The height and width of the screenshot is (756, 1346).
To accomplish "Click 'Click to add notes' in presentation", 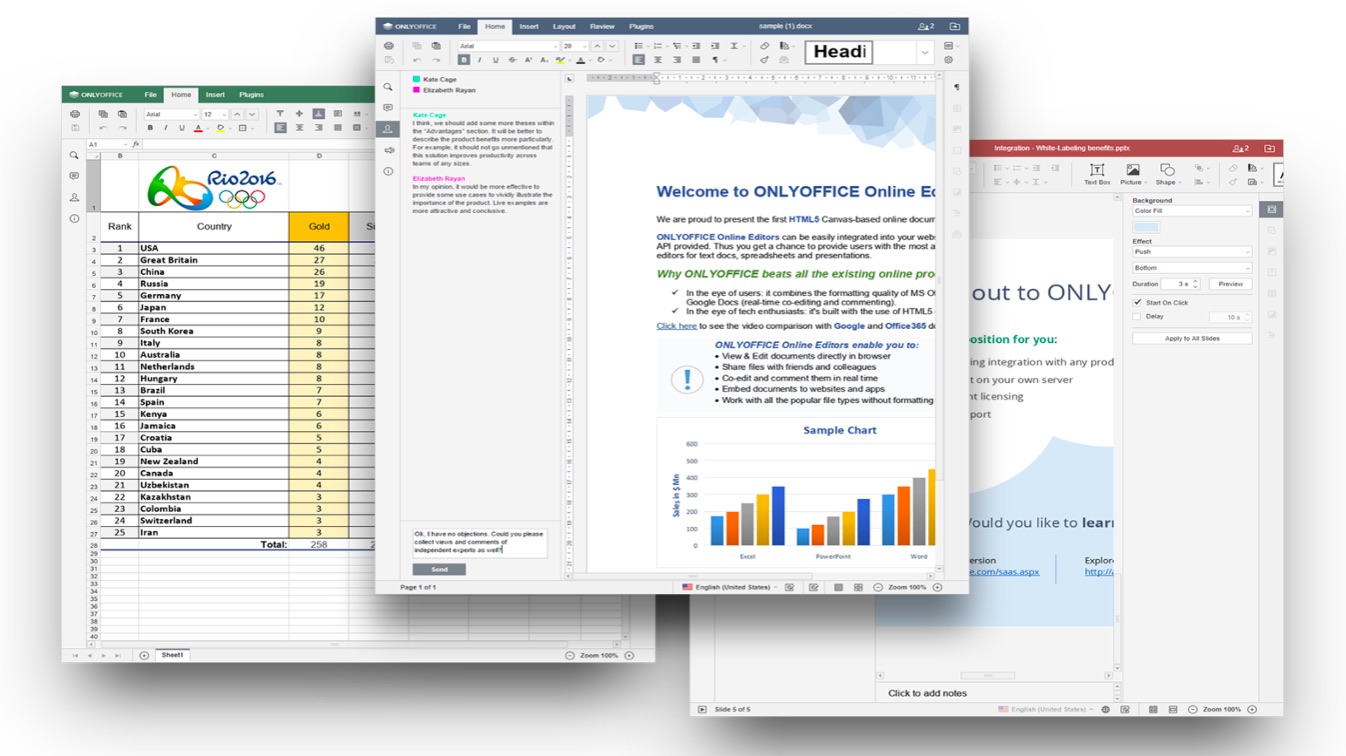I will [927, 693].
